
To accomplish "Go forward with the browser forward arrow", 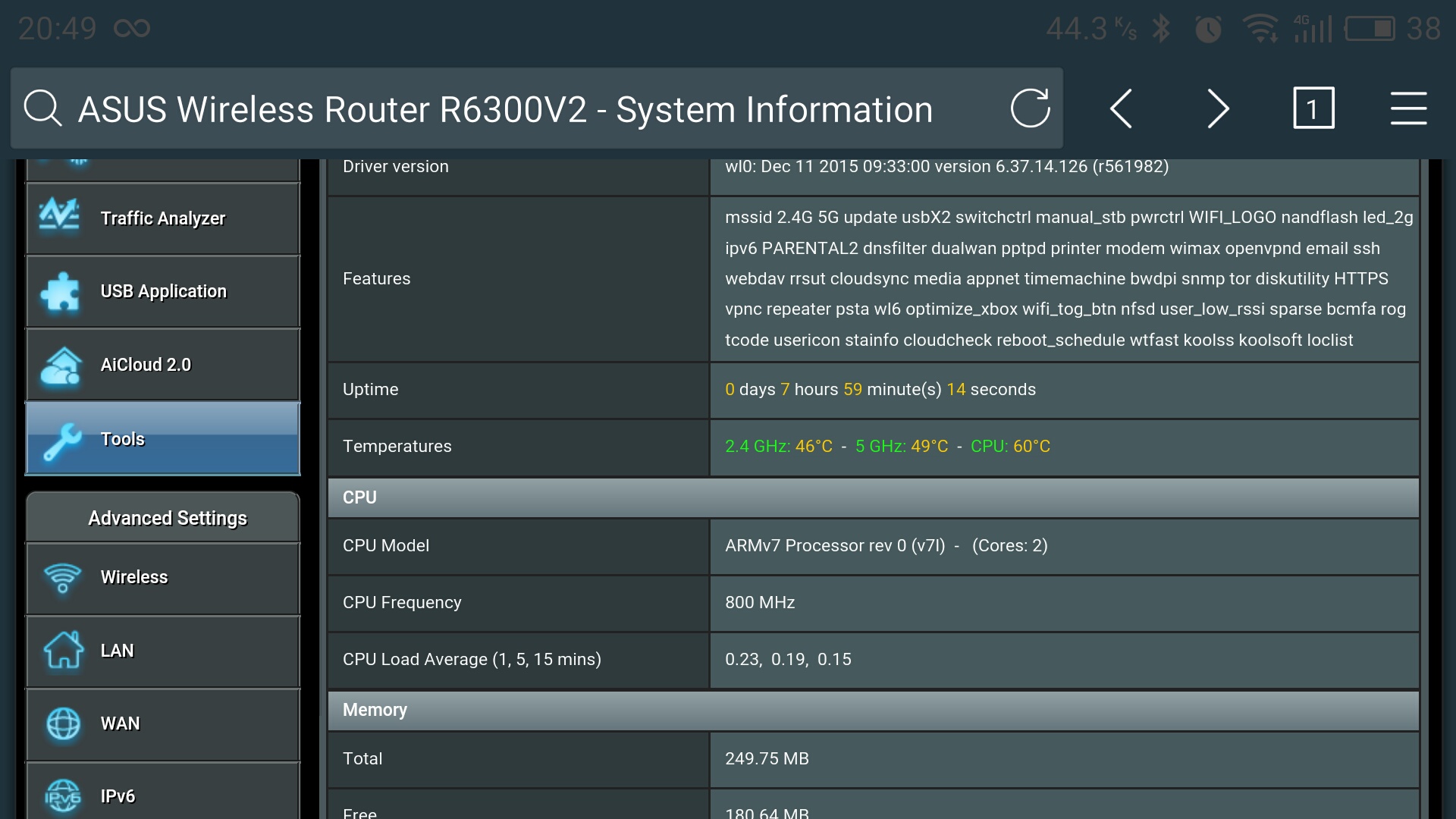I will pos(1217,108).
